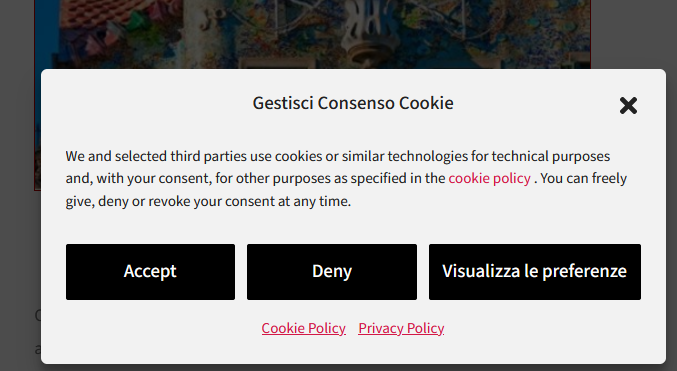Click the Gestisci Consenso Cookie heading
Screen dimensions: 677x371
[x=353, y=103]
